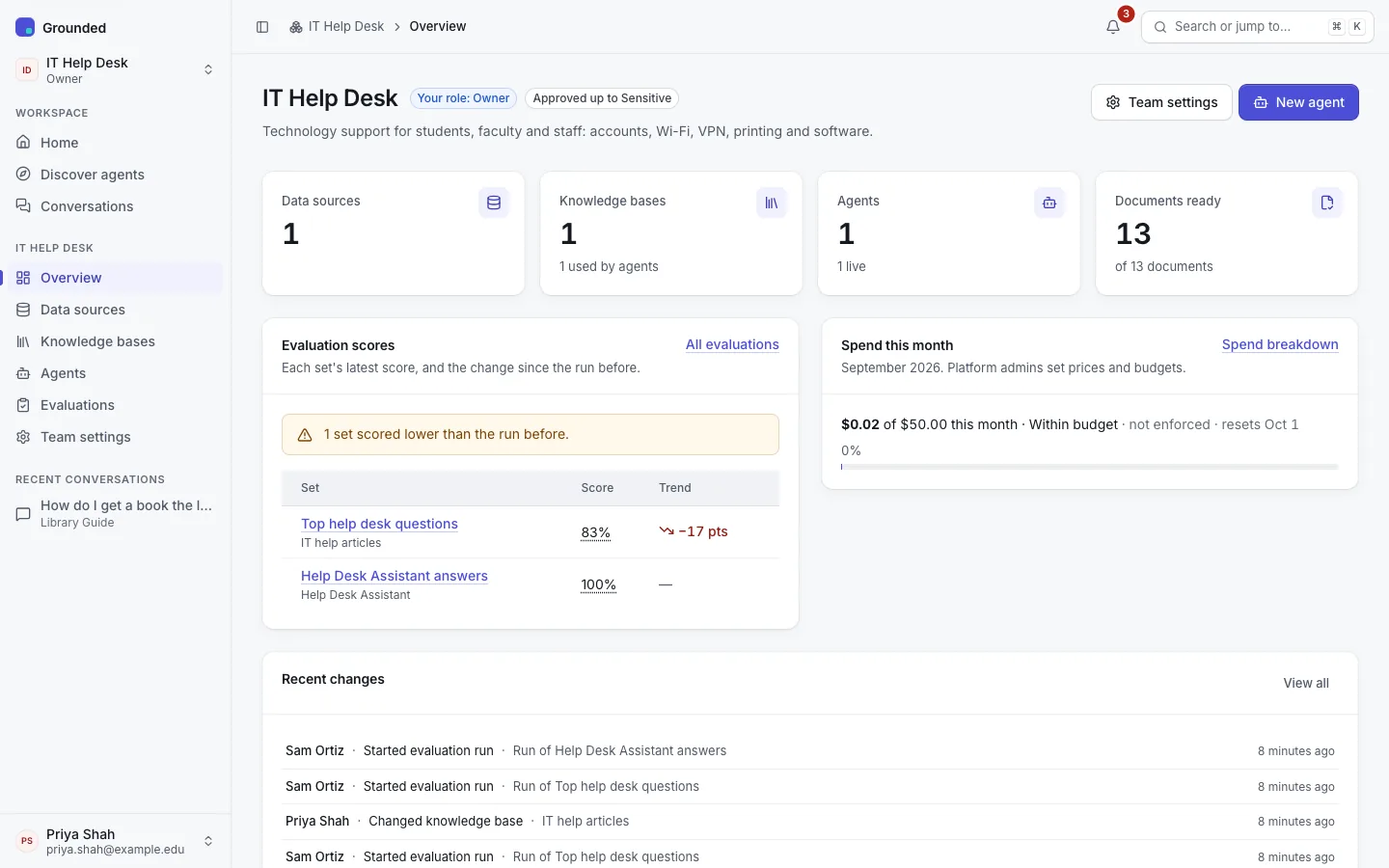Click the Overview grid icon
The width and height of the screenshot is (1389, 868).
coord(23,277)
